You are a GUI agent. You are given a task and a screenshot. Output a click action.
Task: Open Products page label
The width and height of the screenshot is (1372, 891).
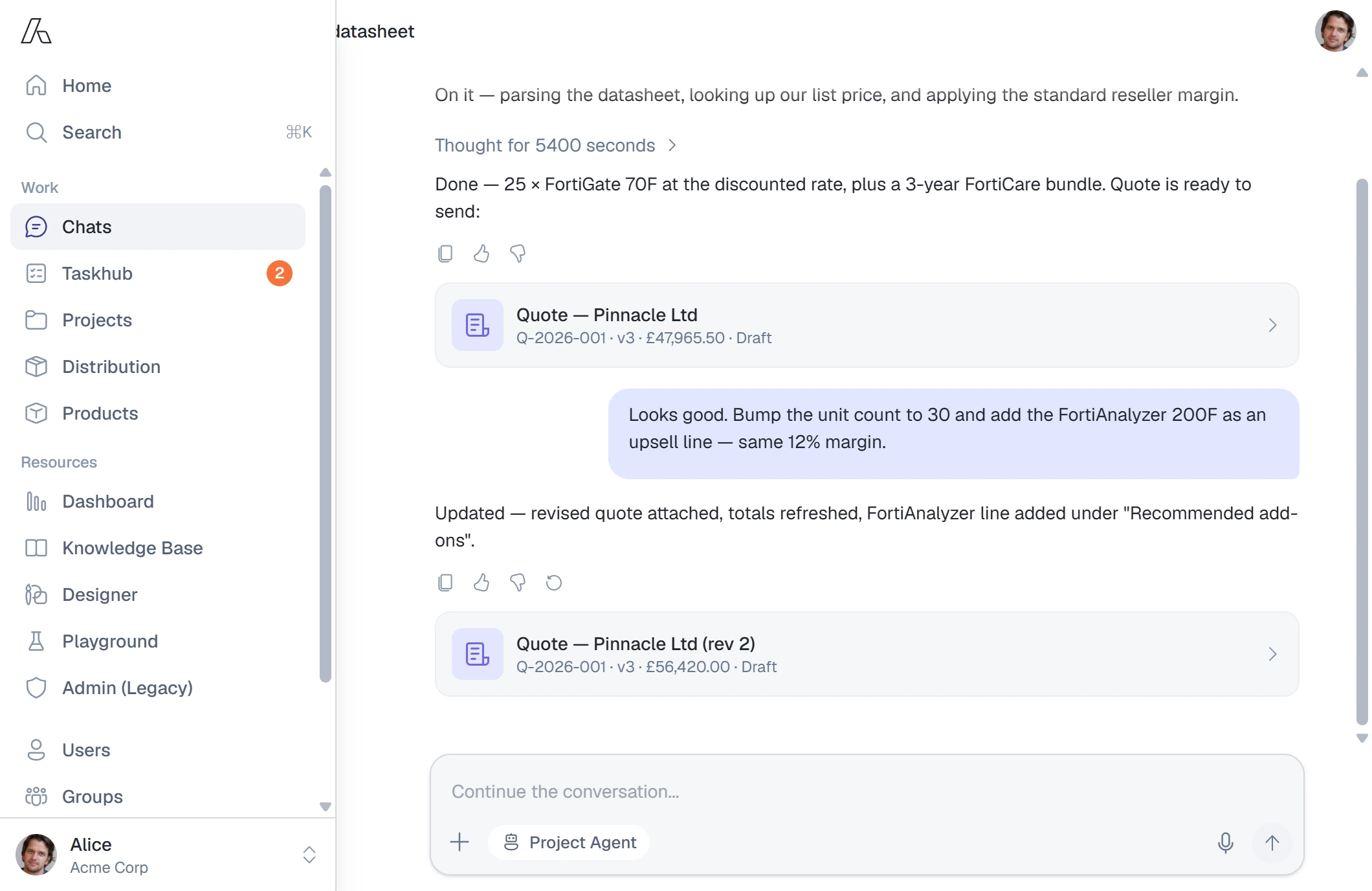point(100,413)
